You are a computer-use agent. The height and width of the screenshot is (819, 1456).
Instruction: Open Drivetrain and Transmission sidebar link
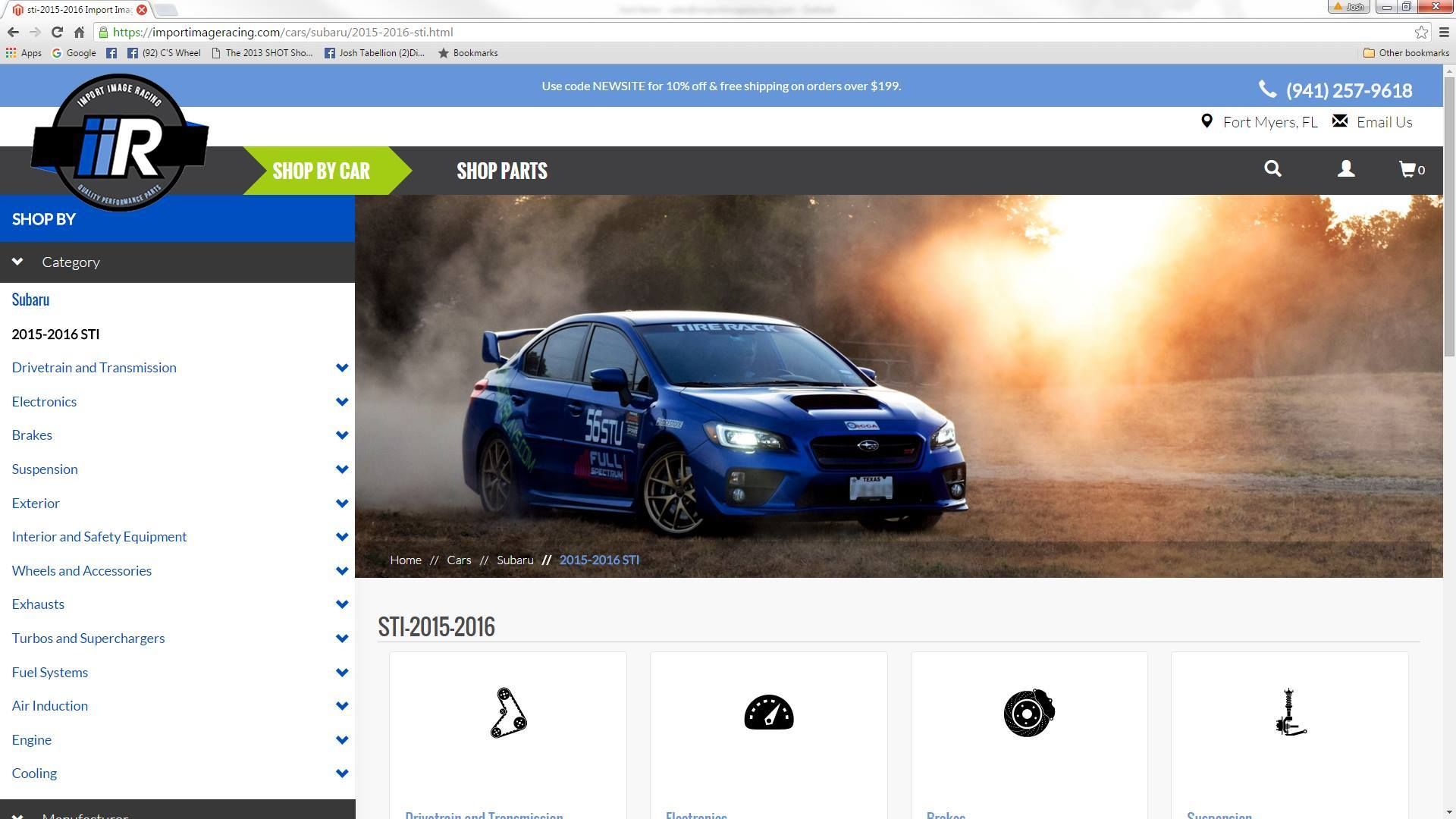[x=94, y=368]
